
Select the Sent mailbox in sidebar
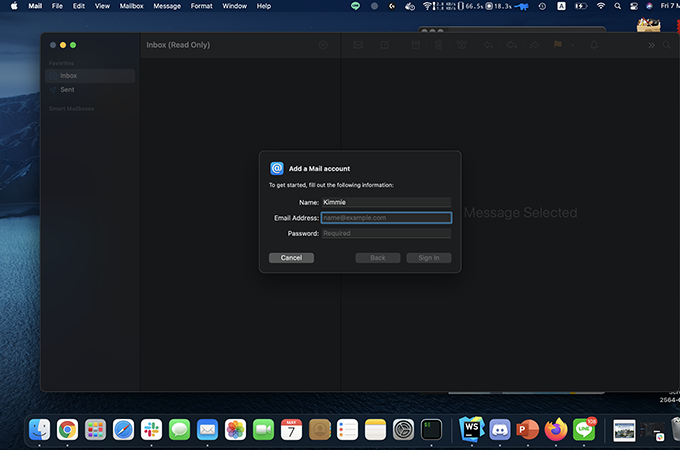[90, 89]
